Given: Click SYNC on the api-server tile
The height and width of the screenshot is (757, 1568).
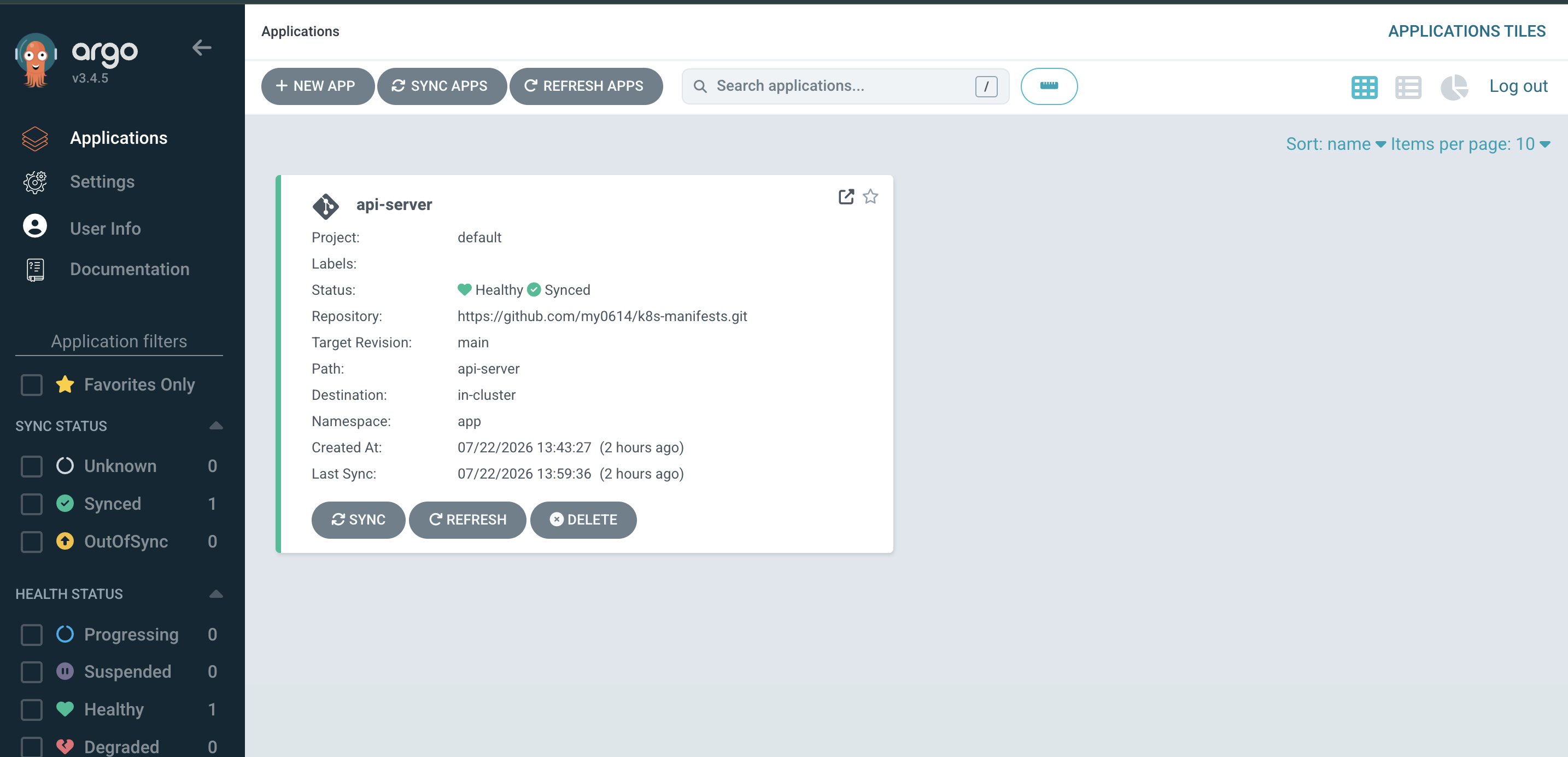Looking at the screenshot, I should 358,520.
